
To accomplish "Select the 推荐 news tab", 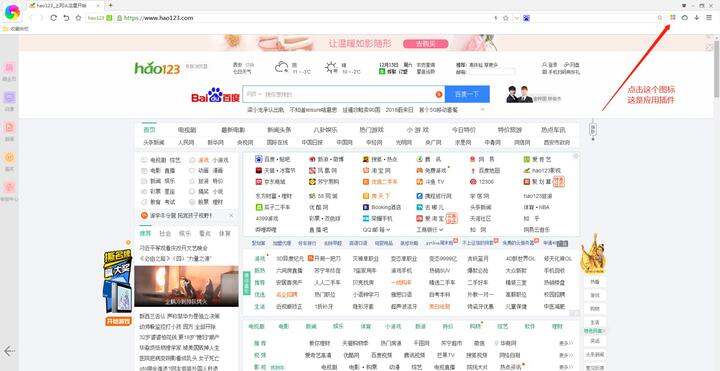I will [146, 233].
